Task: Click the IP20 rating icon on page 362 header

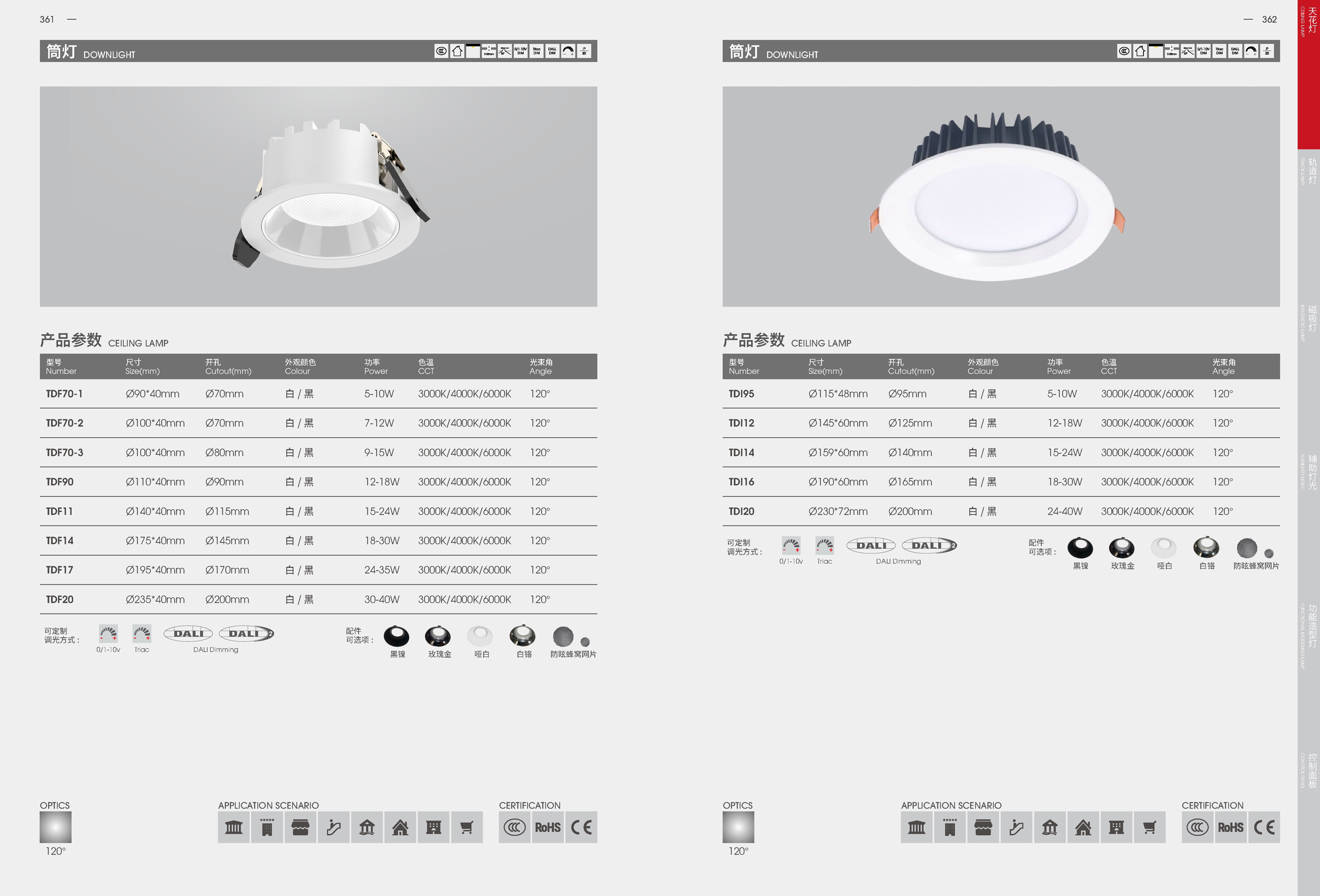Action: (1267, 51)
